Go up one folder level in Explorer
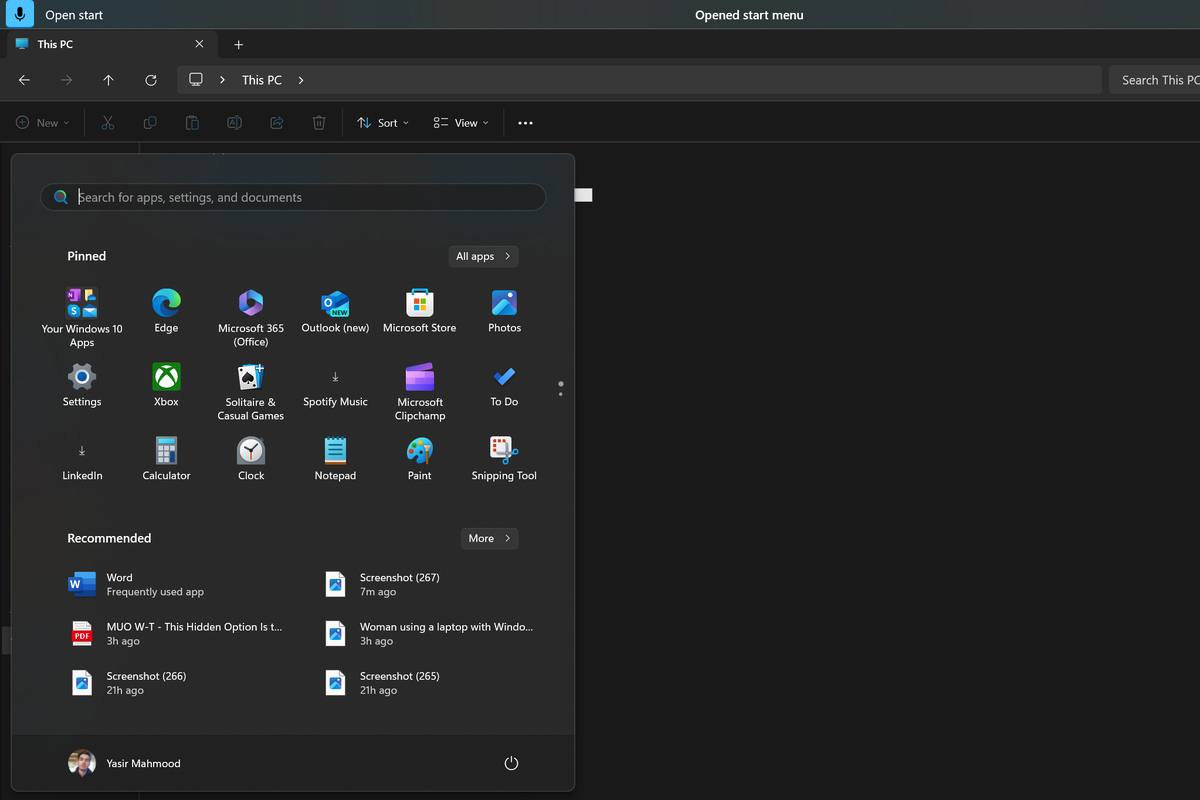This screenshot has width=1200, height=800. [108, 80]
